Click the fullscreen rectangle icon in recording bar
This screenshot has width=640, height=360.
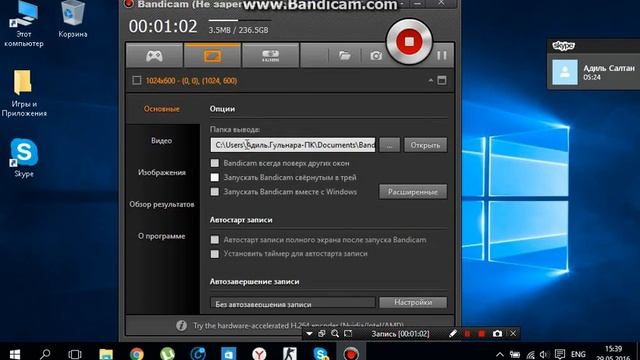coord(348,334)
